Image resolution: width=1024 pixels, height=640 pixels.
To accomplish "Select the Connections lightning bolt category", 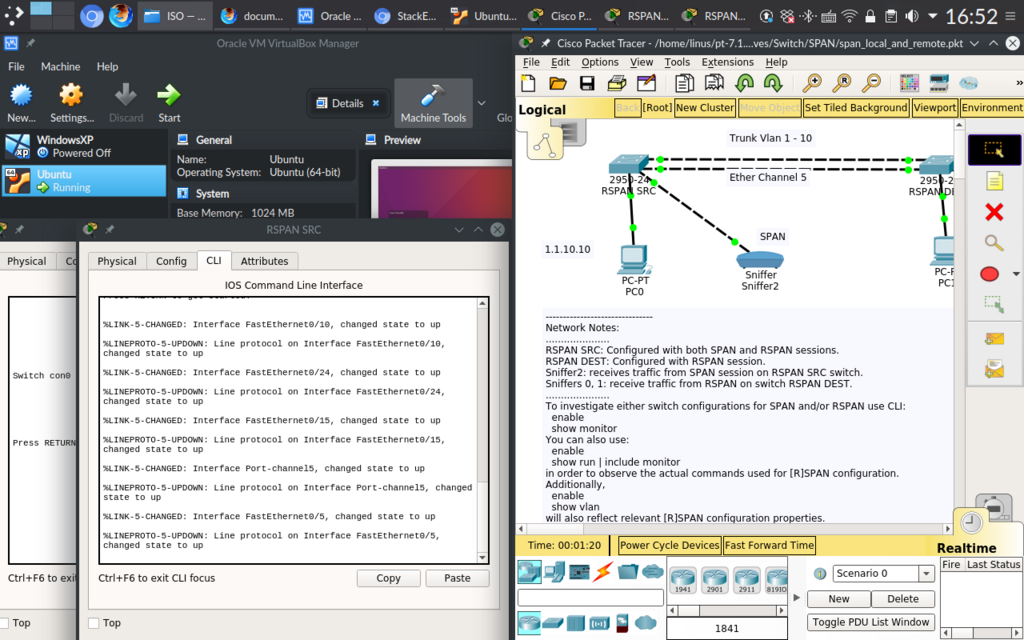I will (603, 571).
